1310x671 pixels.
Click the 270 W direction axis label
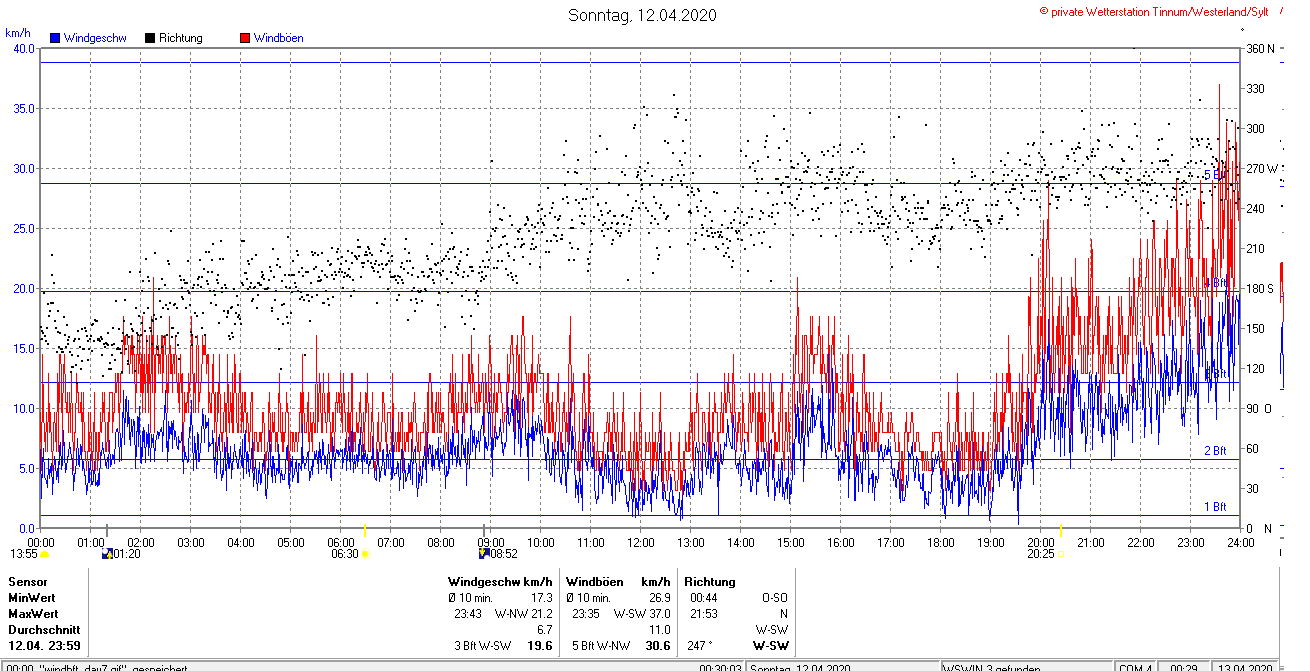click(x=1262, y=168)
